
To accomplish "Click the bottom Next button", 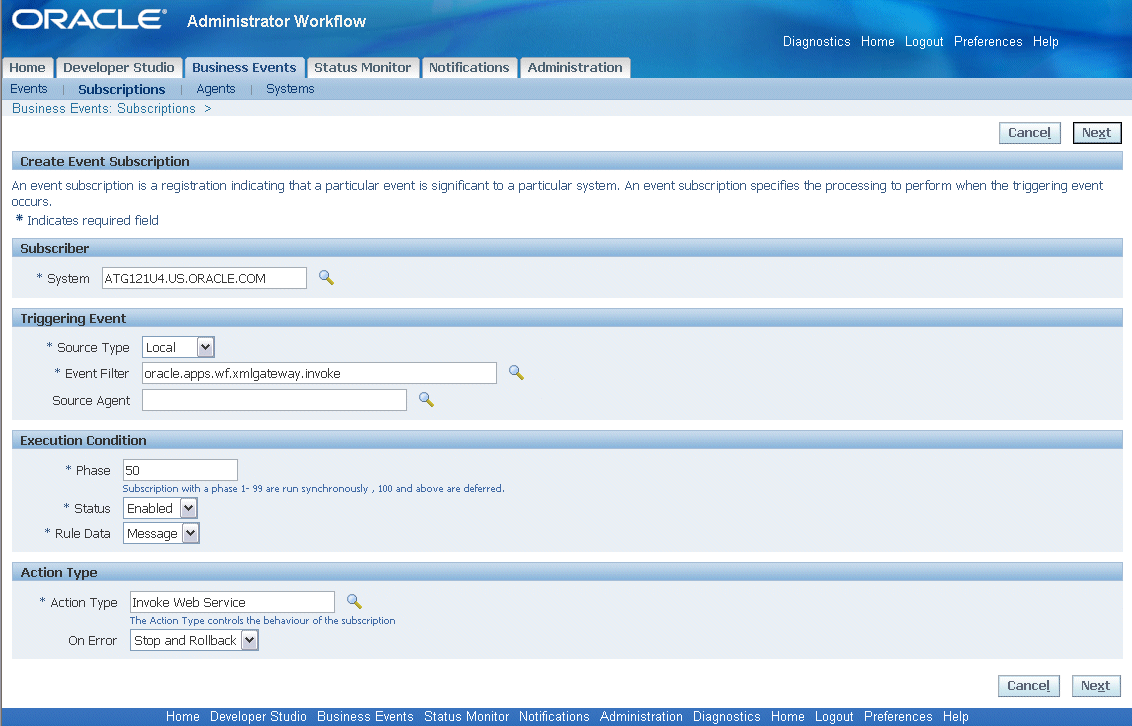I will pyautogui.click(x=1096, y=686).
